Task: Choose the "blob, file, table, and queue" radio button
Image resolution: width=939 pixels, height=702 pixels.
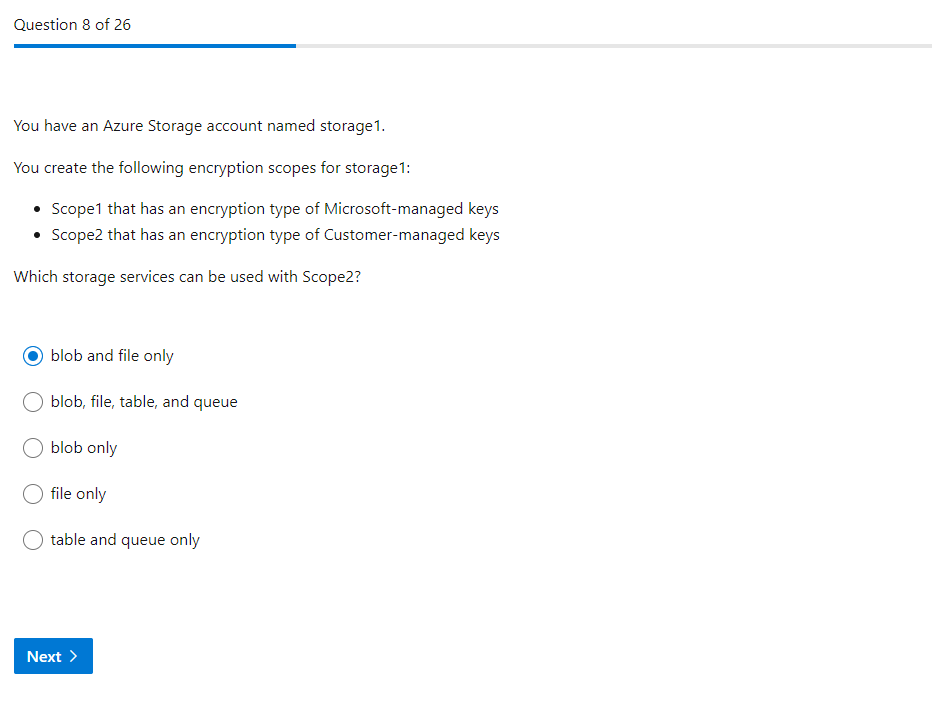Action: coord(33,402)
